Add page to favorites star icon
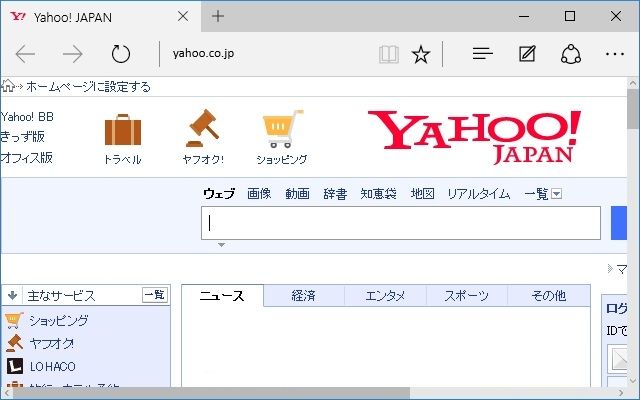640x400 pixels. click(x=421, y=54)
